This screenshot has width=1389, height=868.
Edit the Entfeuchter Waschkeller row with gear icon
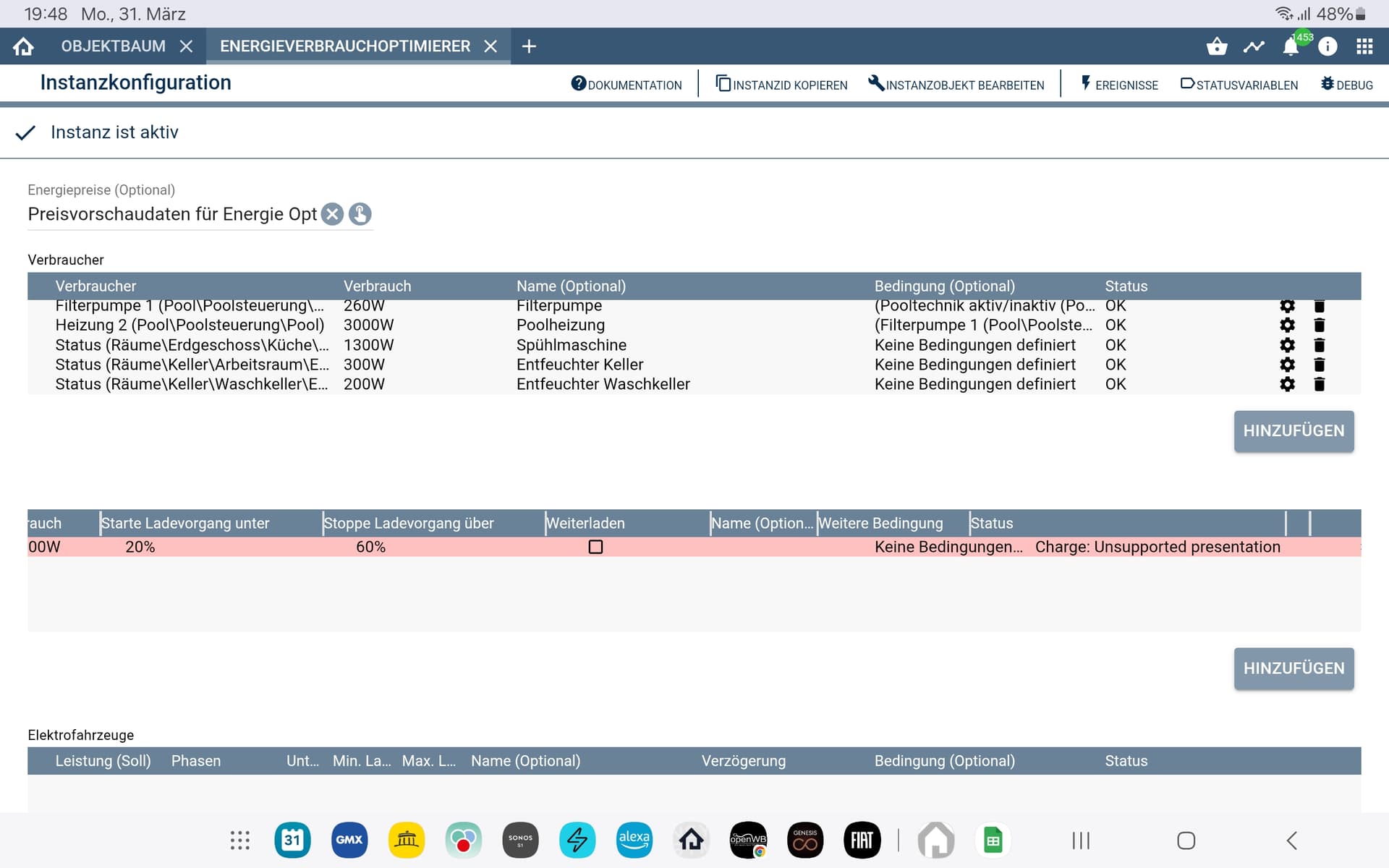pos(1287,384)
